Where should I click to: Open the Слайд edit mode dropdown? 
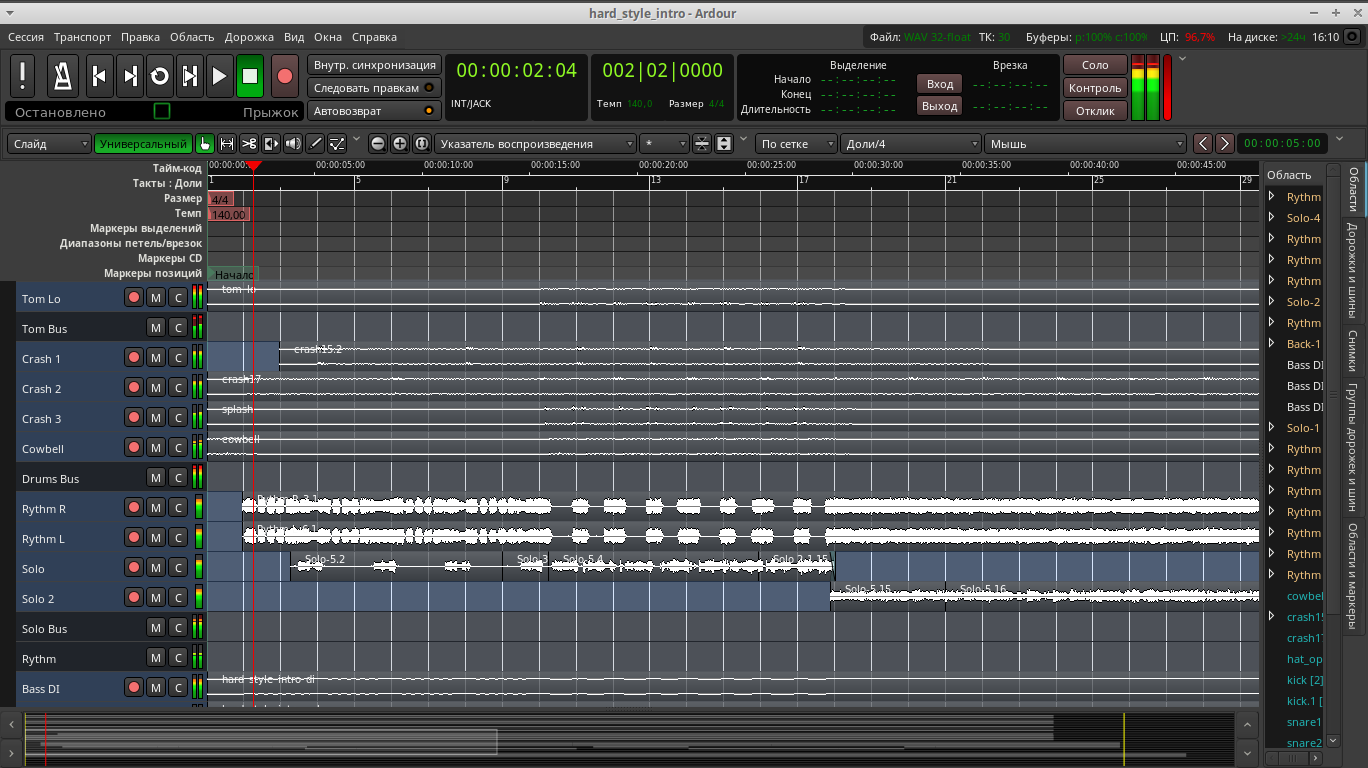[50, 144]
